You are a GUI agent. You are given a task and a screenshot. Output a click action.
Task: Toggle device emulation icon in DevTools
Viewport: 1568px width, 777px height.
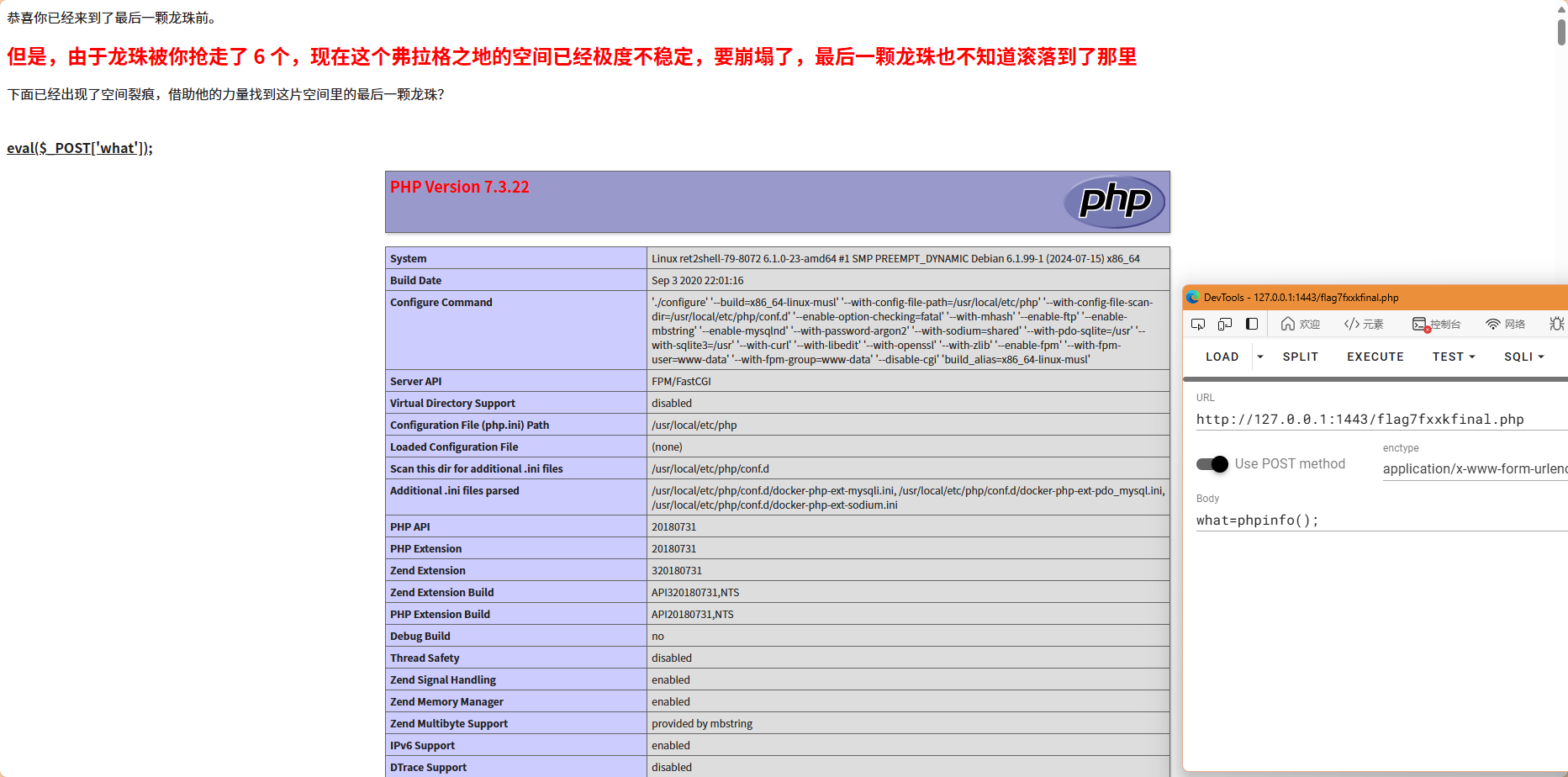[1225, 324]
